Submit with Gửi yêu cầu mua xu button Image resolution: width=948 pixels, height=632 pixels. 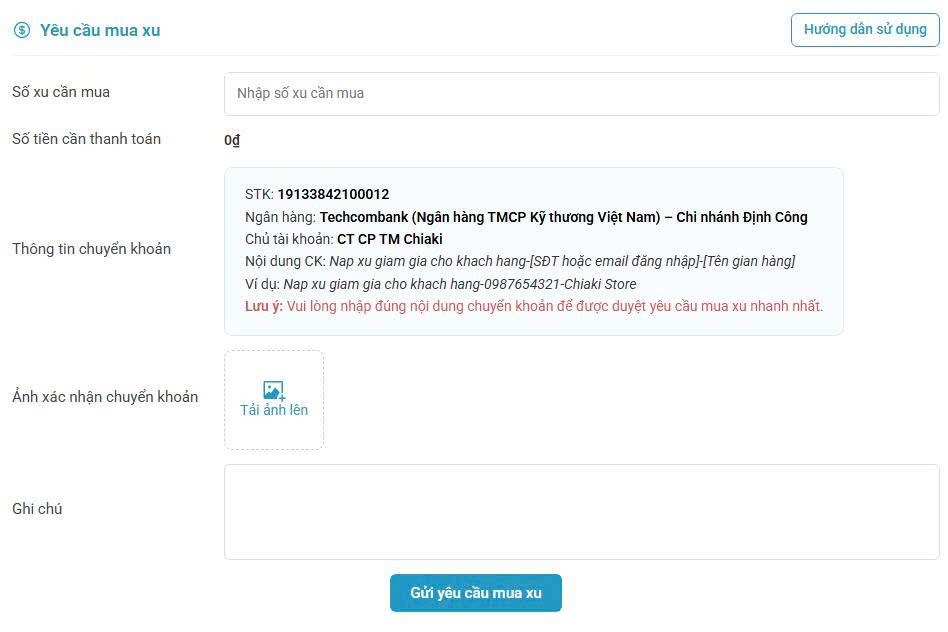[476, 593]
